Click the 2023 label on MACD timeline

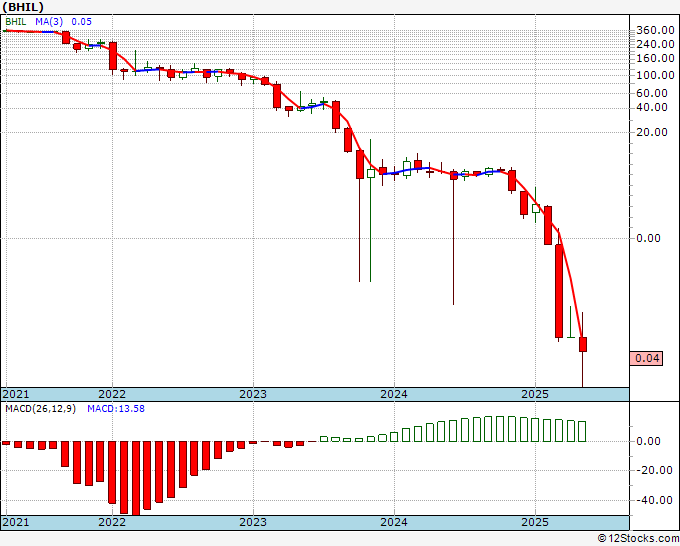(x=253, y=522)
